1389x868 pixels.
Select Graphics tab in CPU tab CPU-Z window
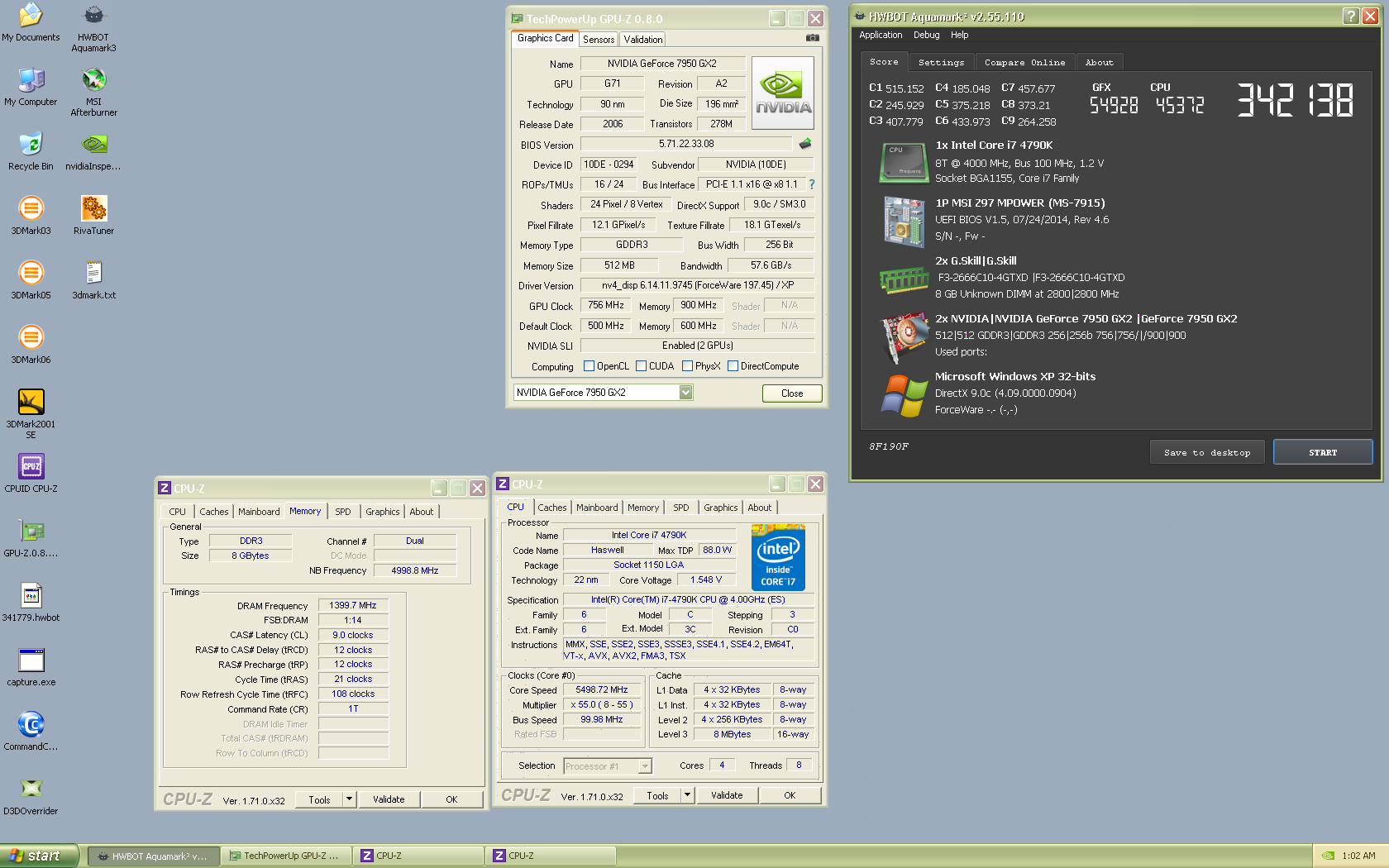coord(721,508)
